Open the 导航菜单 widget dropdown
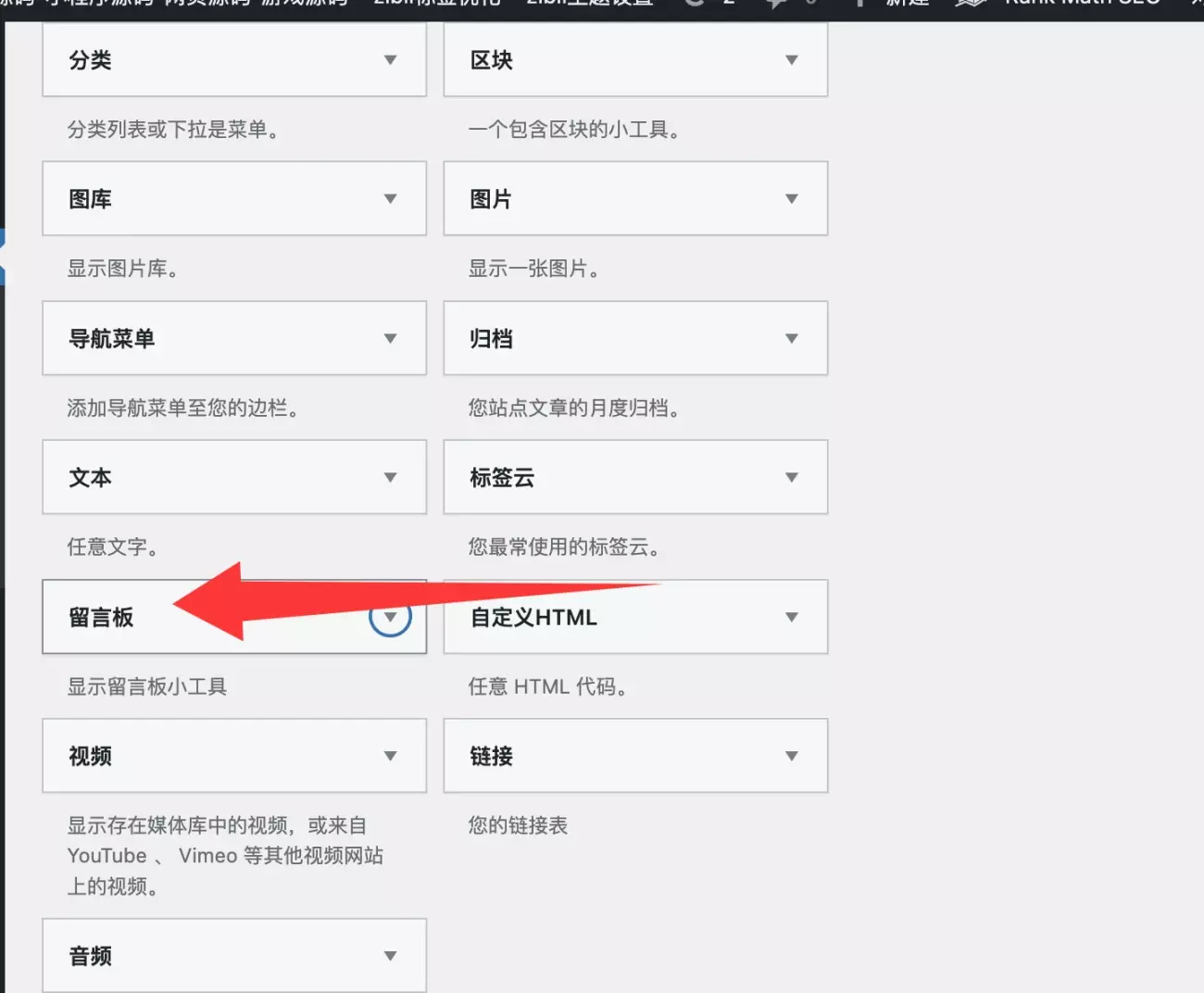1204x993 pixels. click(x=391, y=338)
